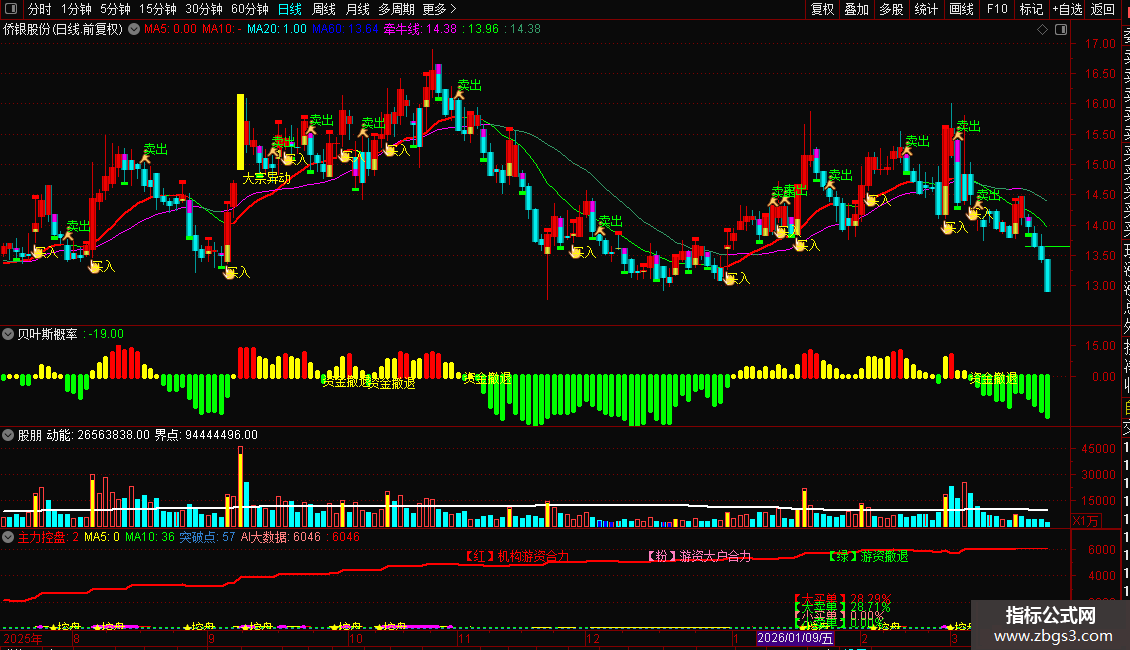Select the 日线 daily period
The width and height of the screenshot is (1130, 650).
pyautogui.click(x=290, y=9)
